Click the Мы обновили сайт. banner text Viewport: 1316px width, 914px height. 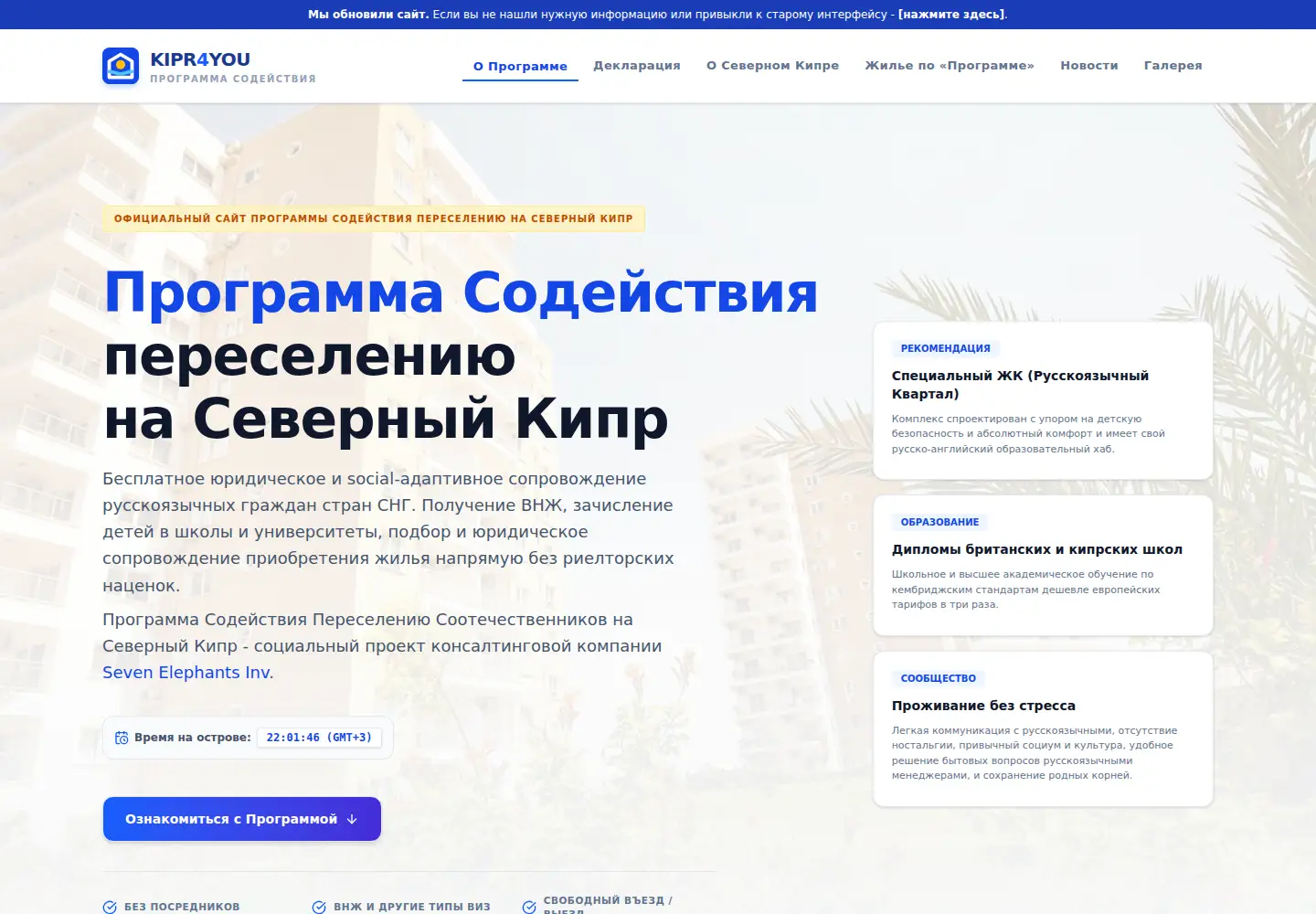(368, 15)
